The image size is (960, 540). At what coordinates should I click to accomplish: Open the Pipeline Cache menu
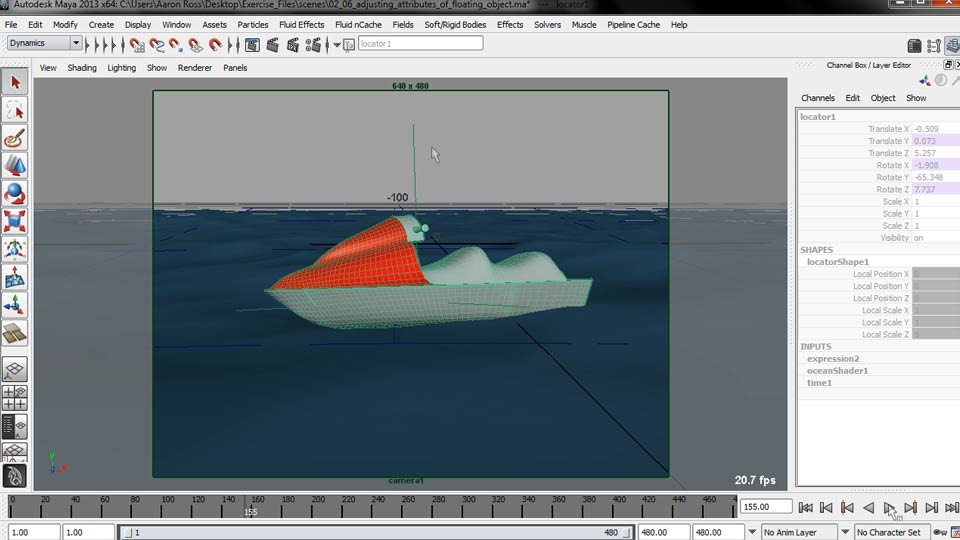(x=633, y=24)
